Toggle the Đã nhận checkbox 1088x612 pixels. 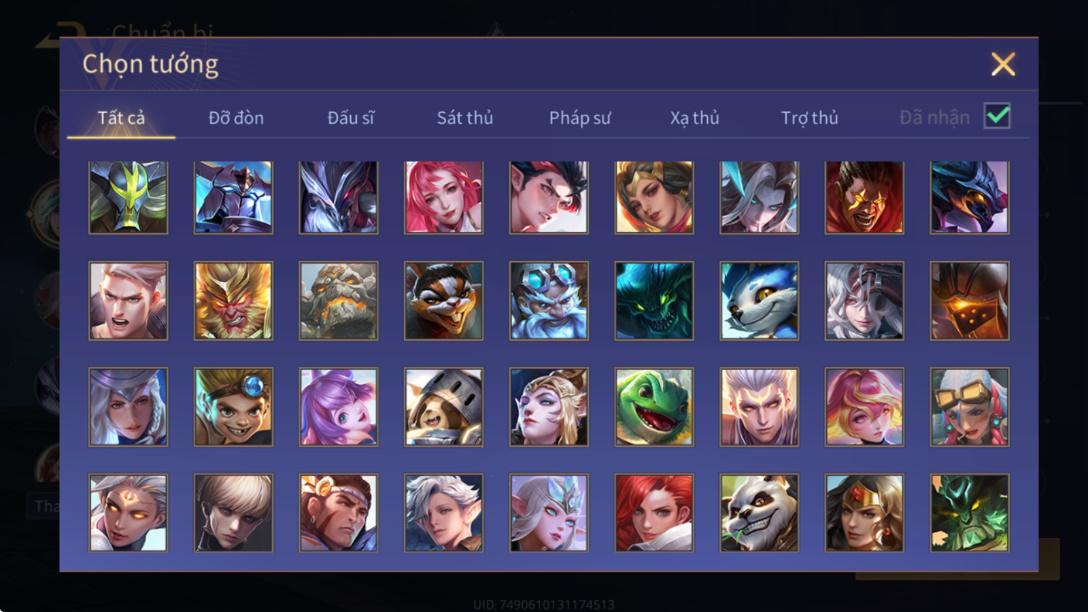[x=997, y=116]
